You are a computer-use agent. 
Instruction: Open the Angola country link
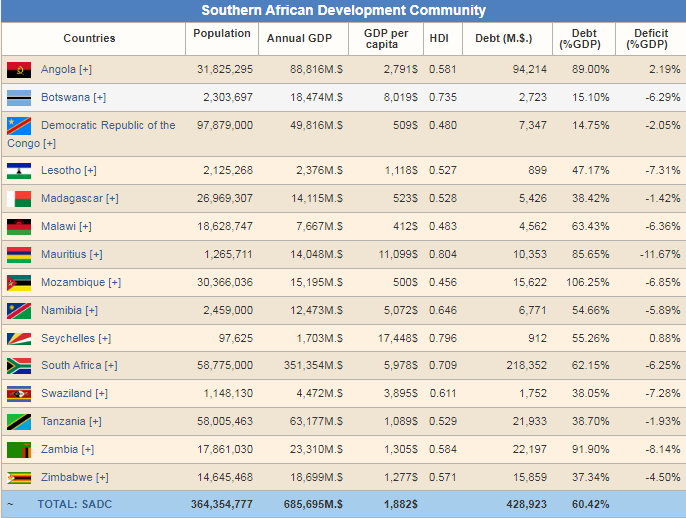[x=58, y=70]
